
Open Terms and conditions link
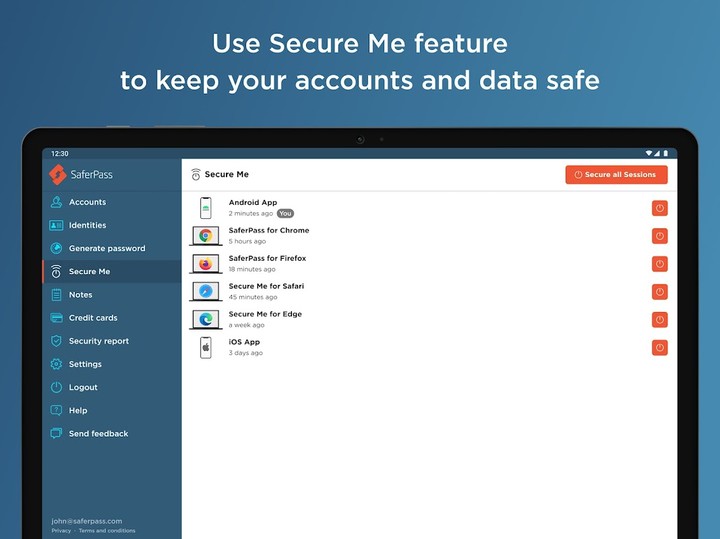click(107, 531)
